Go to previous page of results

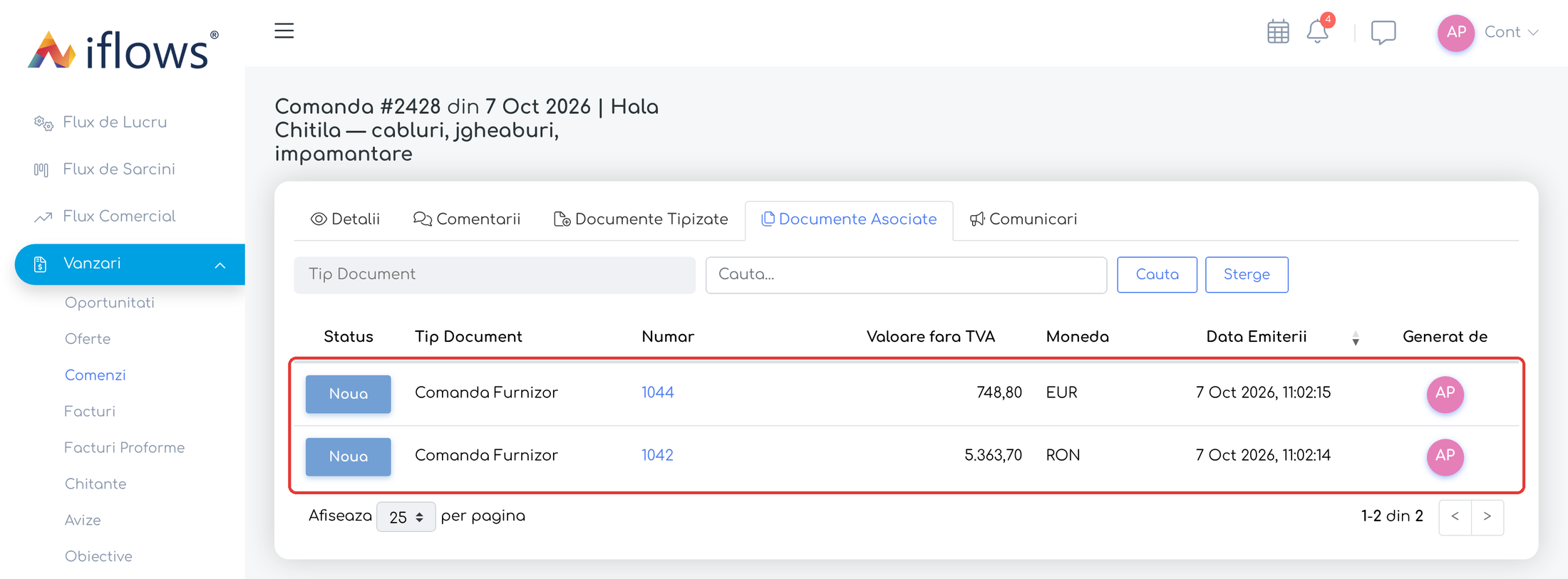pos(1455,517)
